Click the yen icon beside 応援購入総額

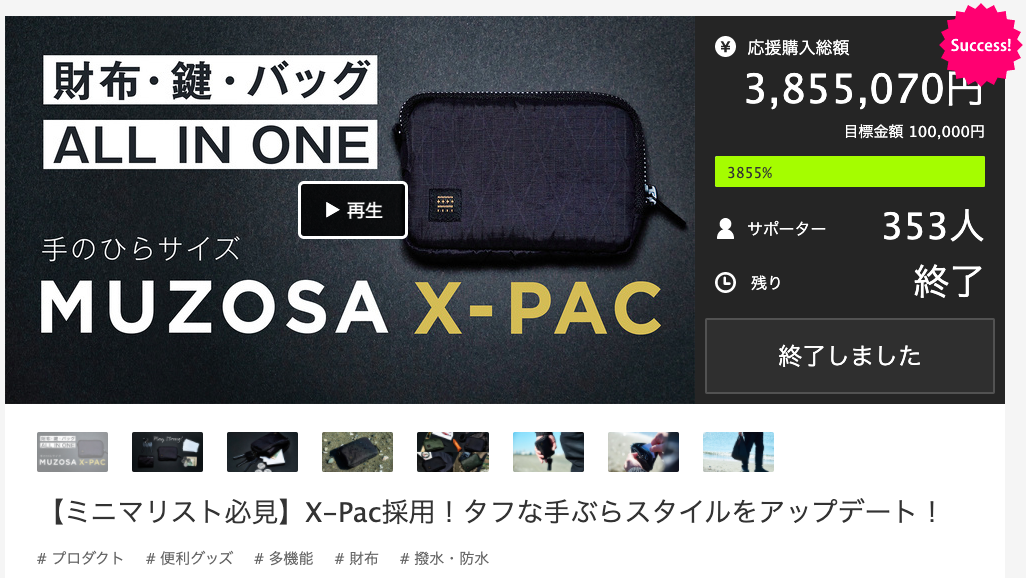(x=725, y=47)
